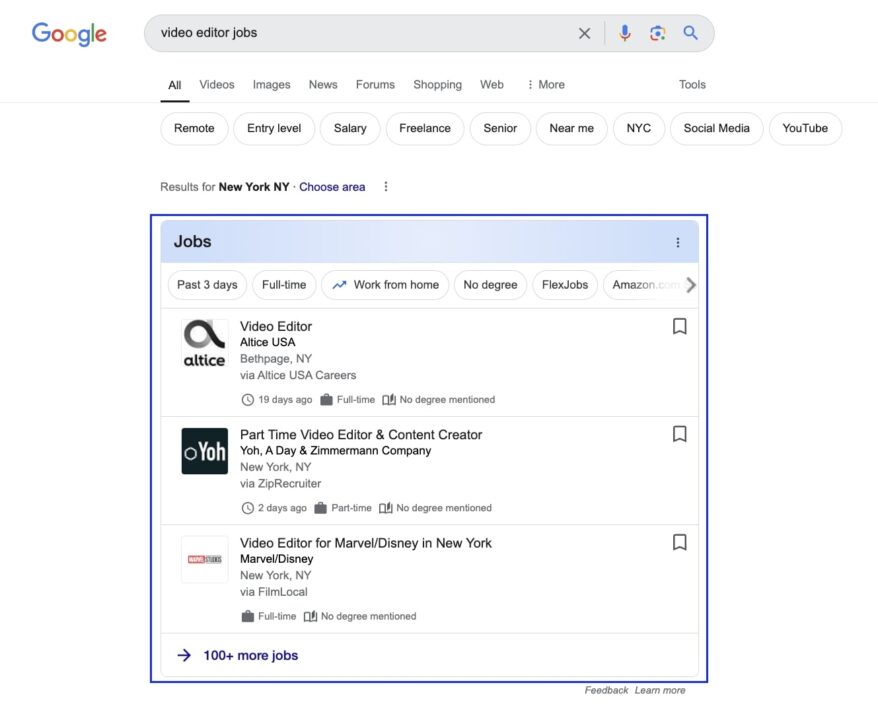Click the 'via FilmLocal' text
Image resolution: width=878 pixels, height=720 pixels.
click(x=274, y=592)
